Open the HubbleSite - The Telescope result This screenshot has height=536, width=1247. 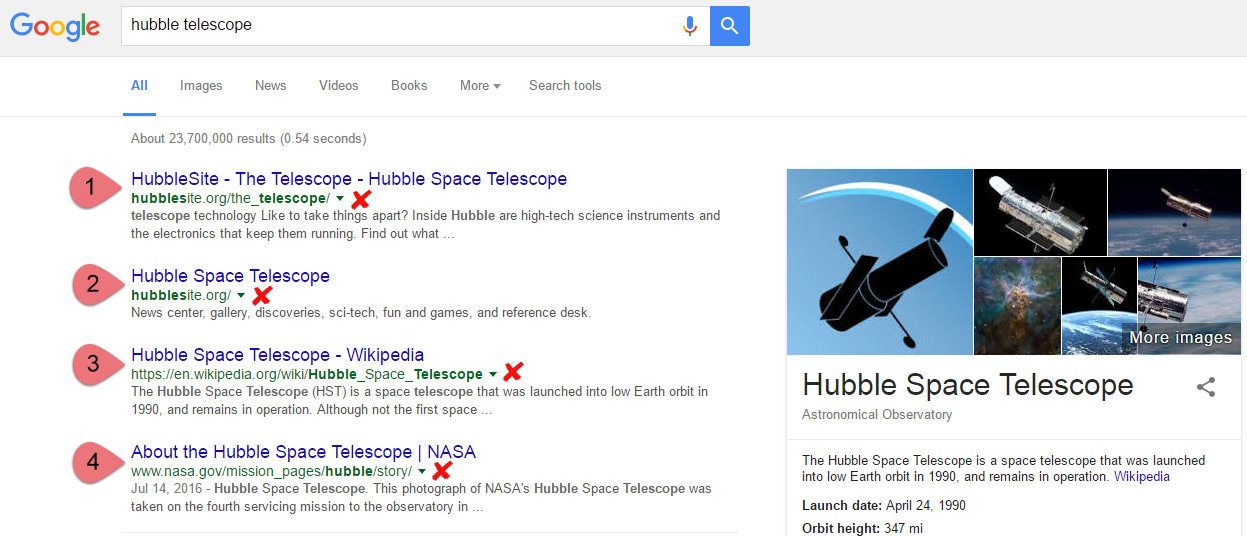point(349,180)
